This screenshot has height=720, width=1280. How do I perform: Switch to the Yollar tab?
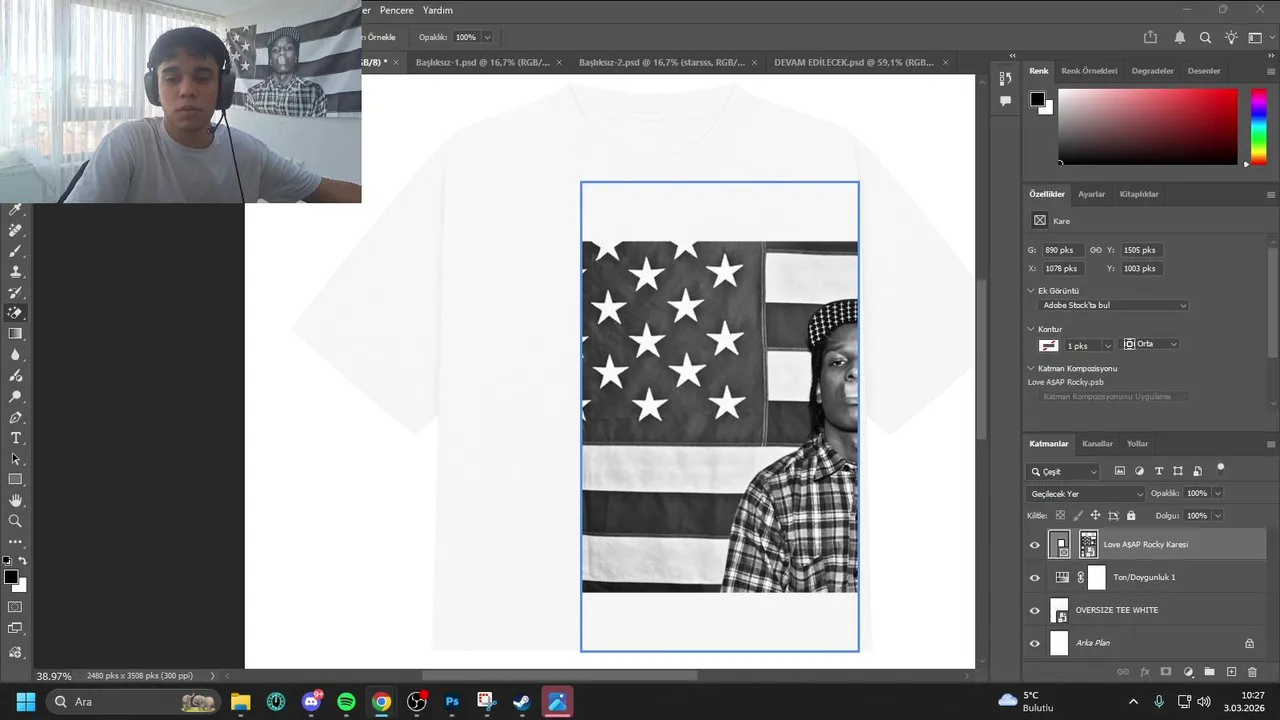pyautogui.click(x=1137, y=444)
